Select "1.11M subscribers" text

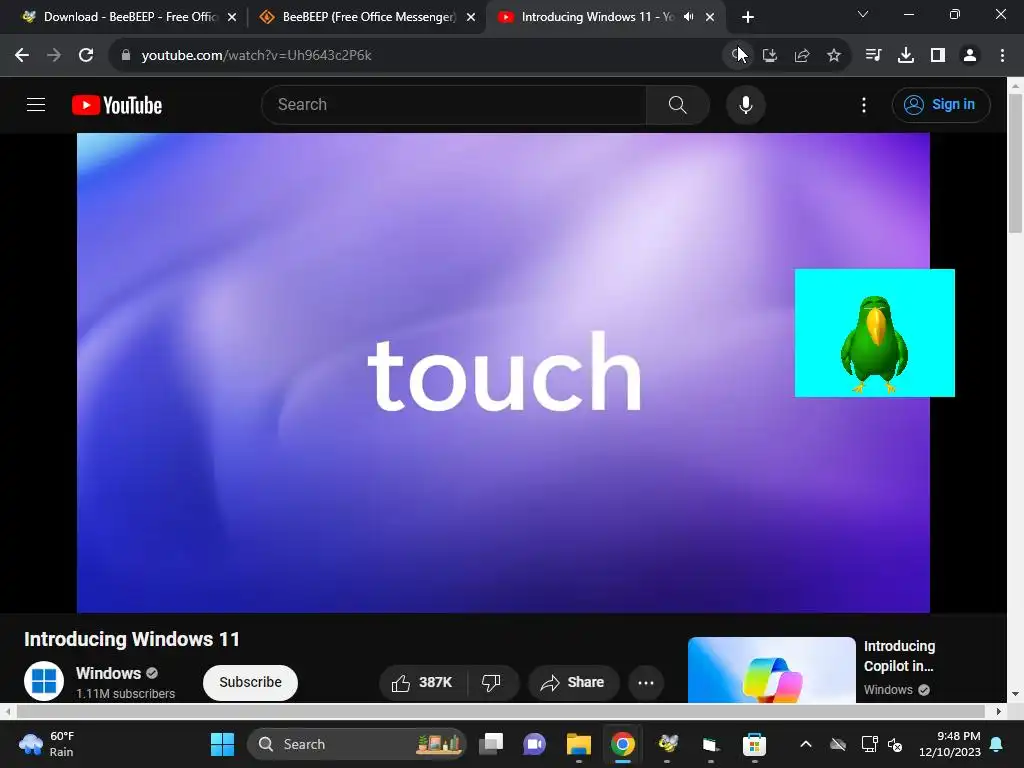tap(125, 694)
